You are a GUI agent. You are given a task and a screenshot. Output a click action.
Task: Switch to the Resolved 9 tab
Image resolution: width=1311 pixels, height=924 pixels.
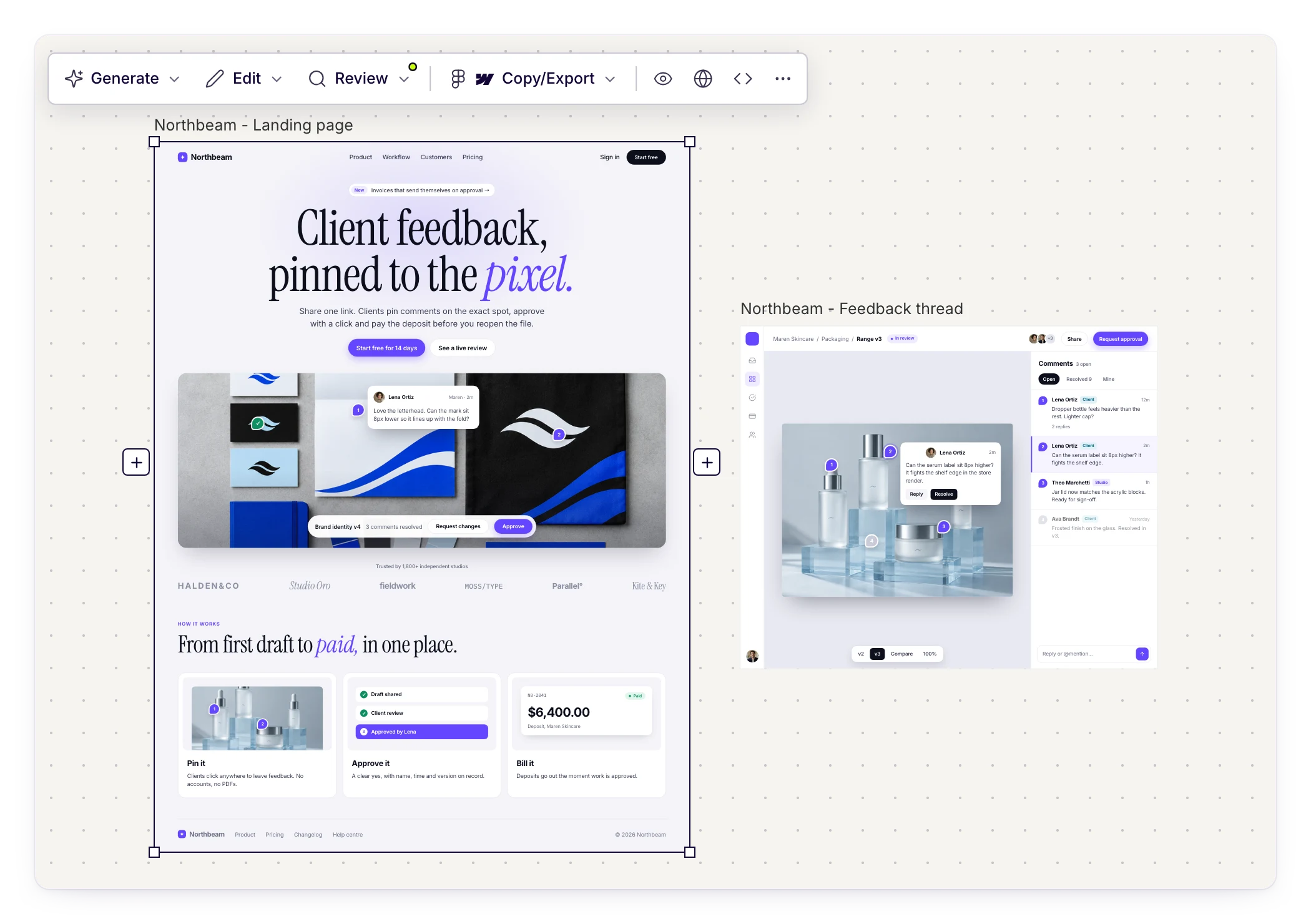click(x=1079, y=379)
